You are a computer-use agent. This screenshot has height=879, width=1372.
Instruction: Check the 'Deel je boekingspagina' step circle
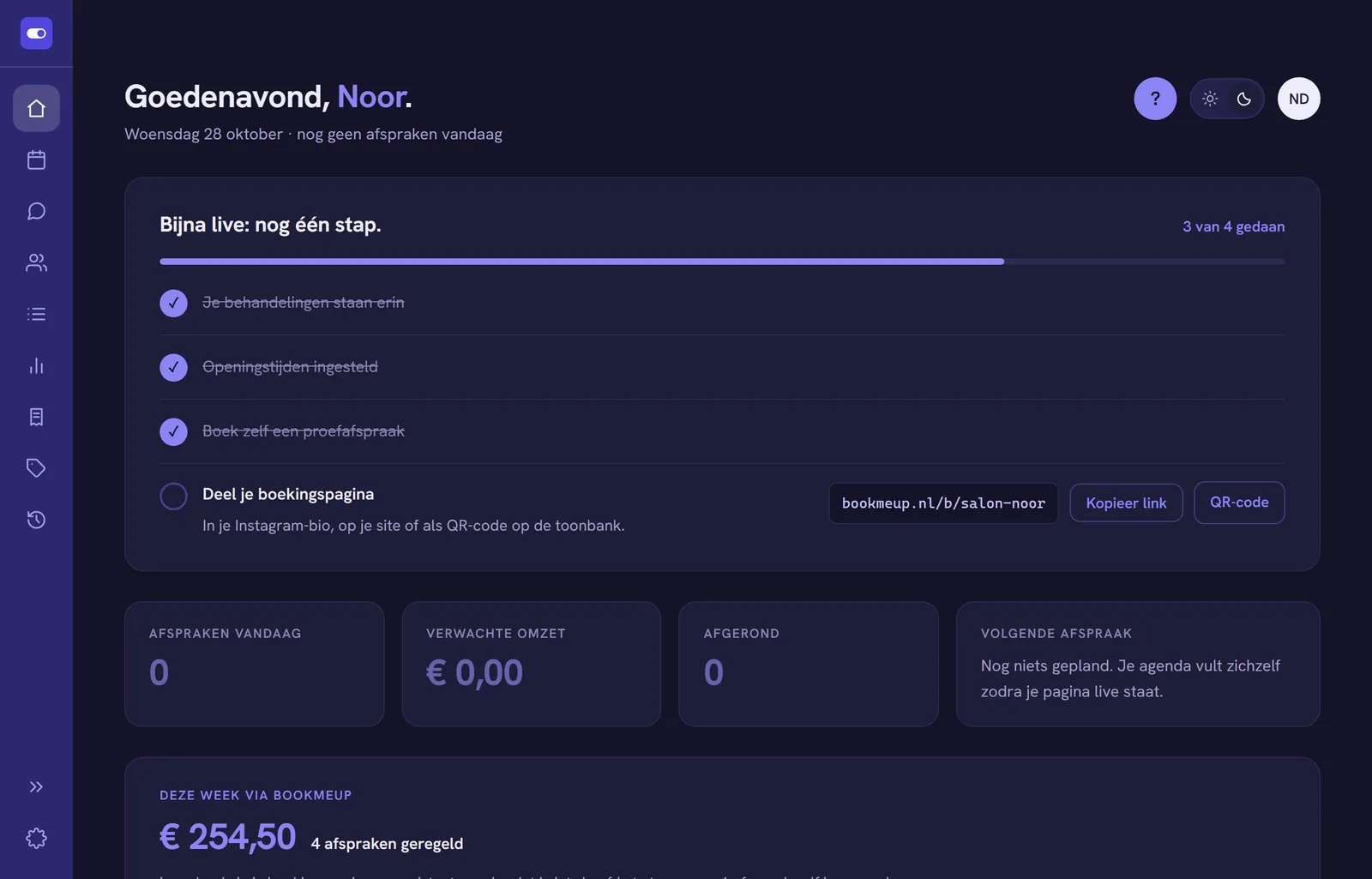pos(173,496)
